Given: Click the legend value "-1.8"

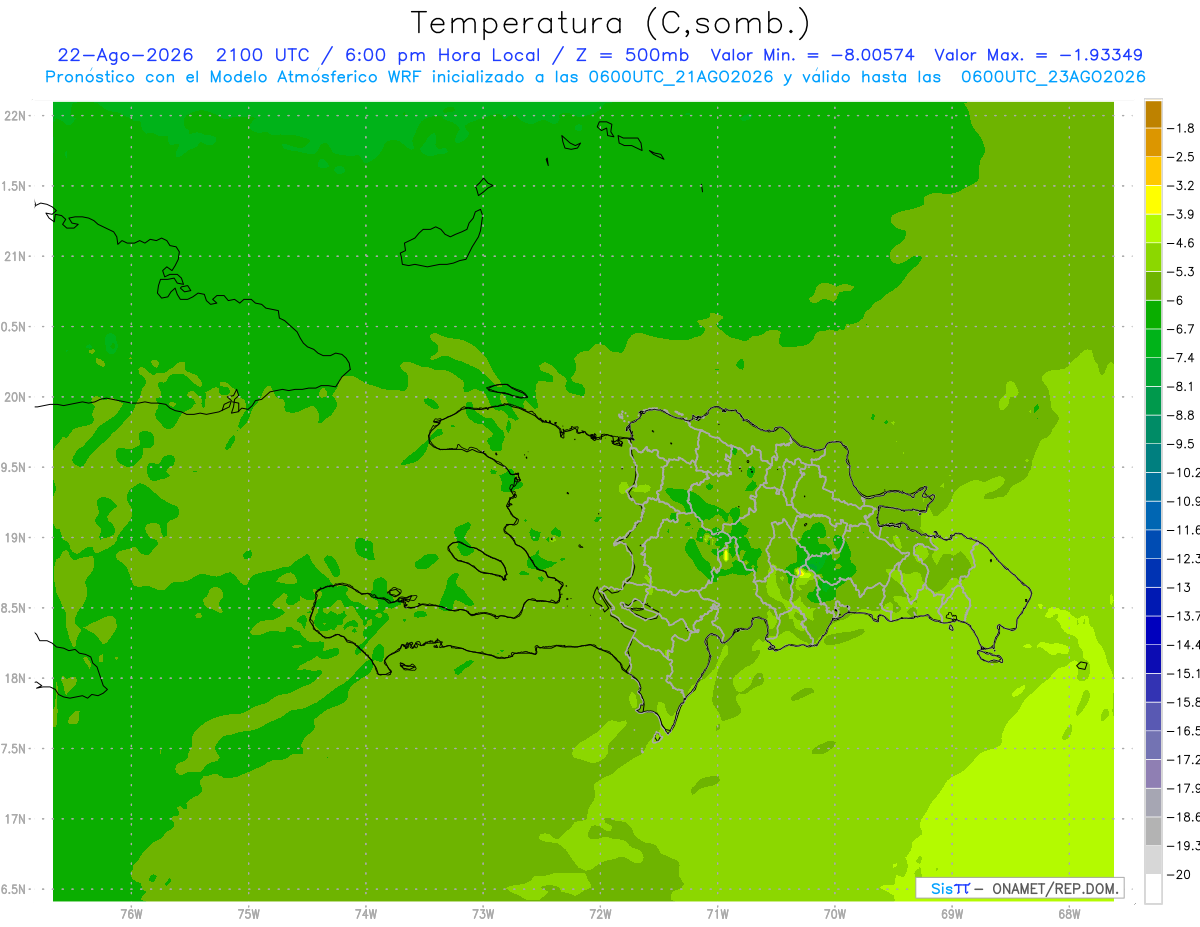Looking at the screenshot, I should coord(1181,128).
